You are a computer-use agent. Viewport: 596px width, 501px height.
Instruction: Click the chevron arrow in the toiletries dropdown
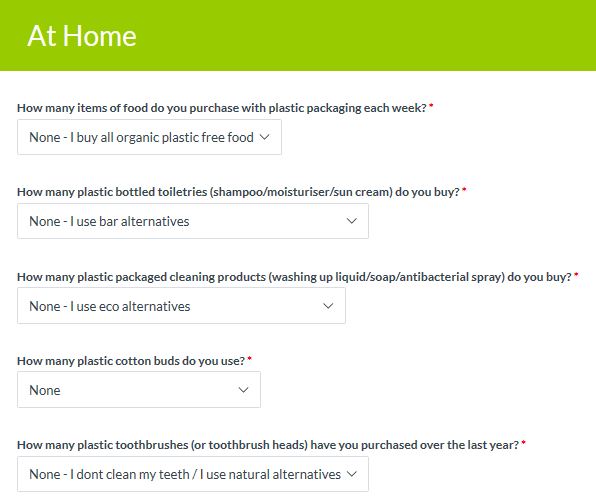(x=352, y=221)
